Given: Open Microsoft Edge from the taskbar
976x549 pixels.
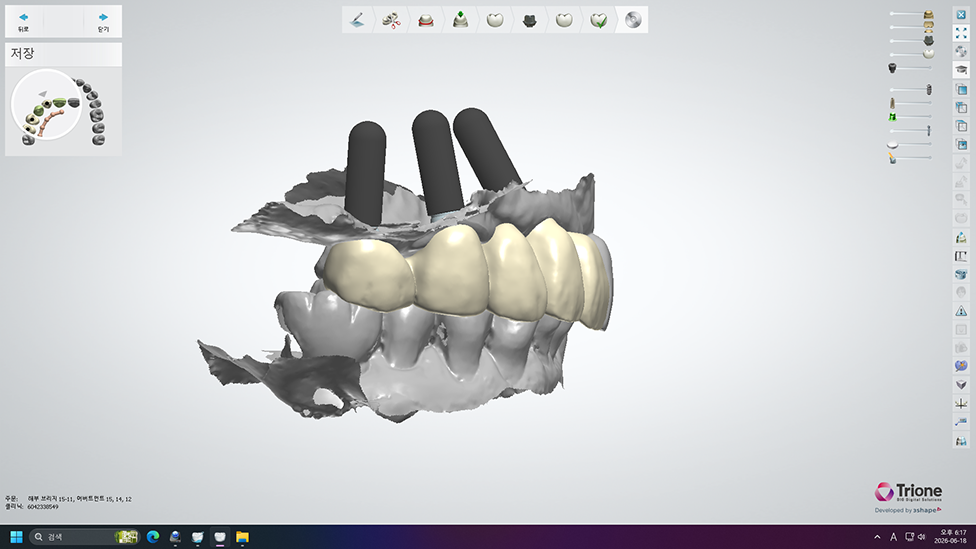Looking at the screenshot, I should tap(152, 537).
